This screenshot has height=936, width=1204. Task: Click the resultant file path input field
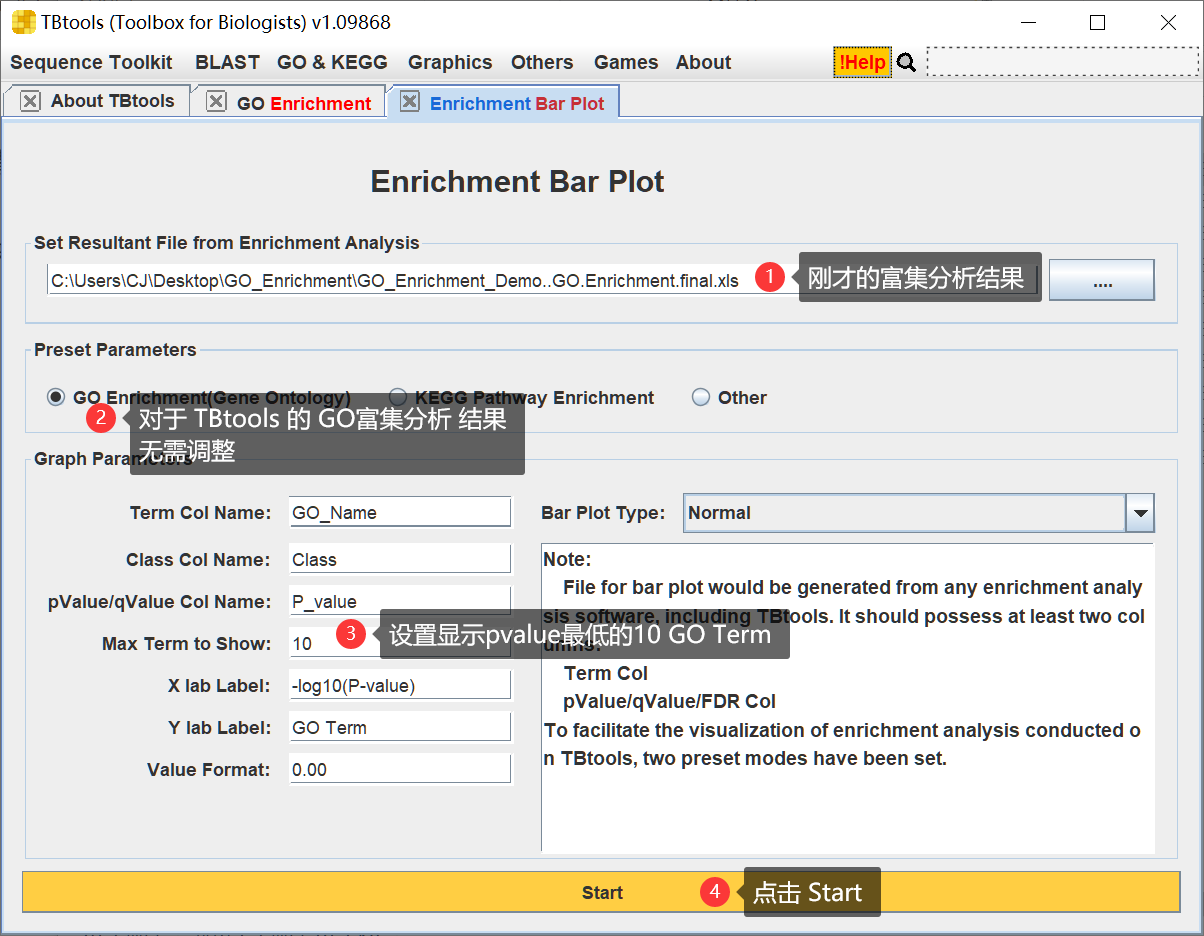click(x=543, y=281)
